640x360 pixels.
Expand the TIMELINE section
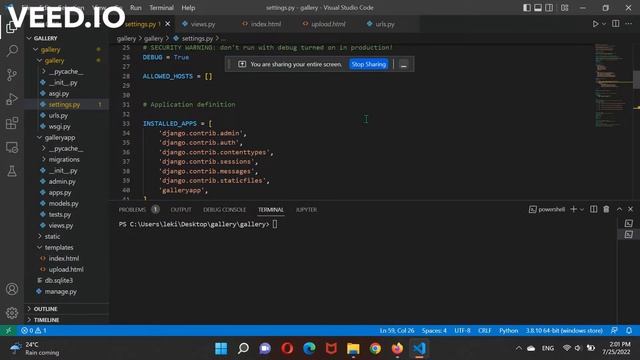tap(46, 320)
